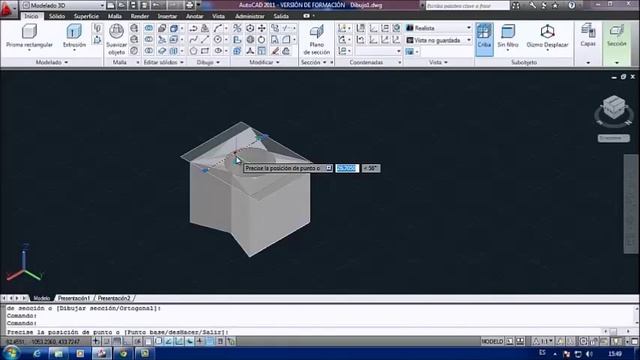Open the Presentación2 layout tab

pyautogui.click(x=113, y=298)
